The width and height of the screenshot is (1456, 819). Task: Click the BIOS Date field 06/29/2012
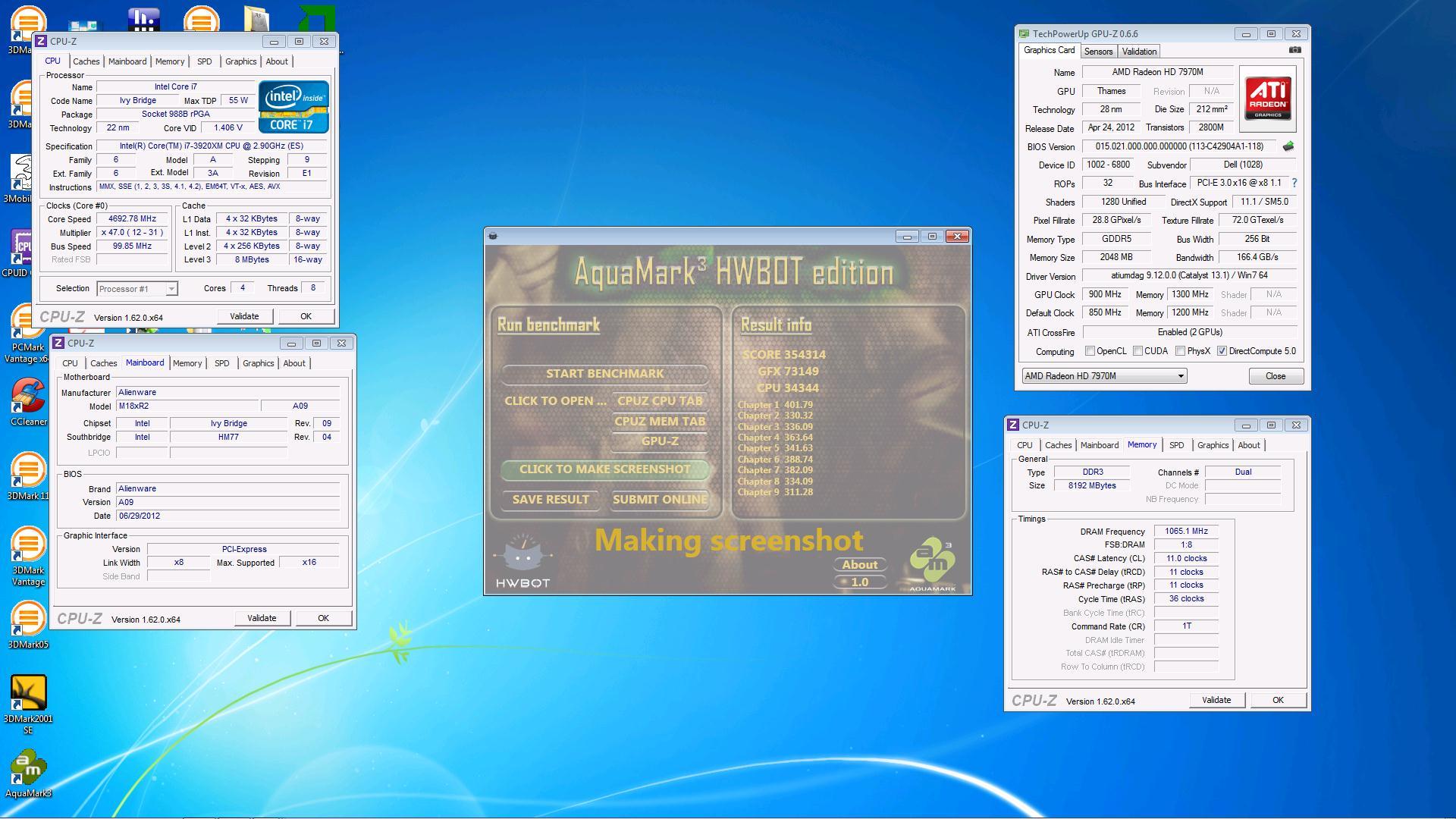click(x=228, y=516)
